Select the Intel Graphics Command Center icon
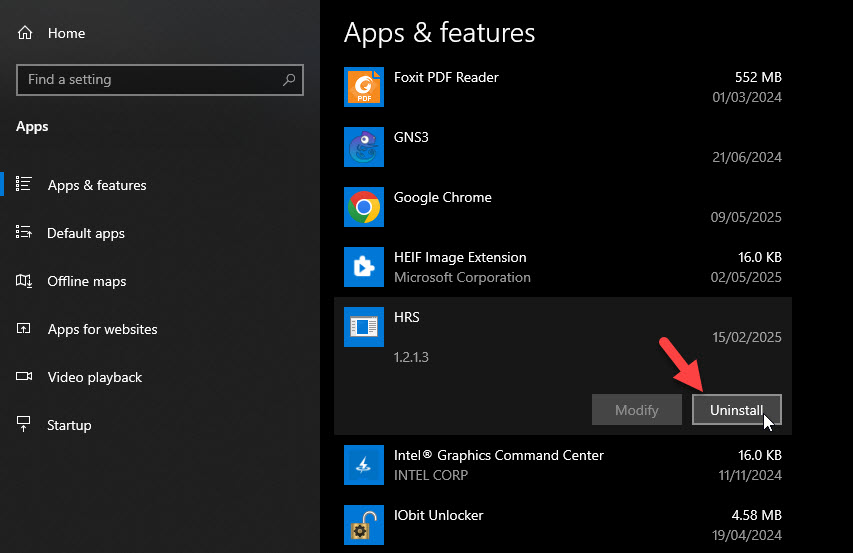This screenshot has height=553, width=853. pos(363,465)
